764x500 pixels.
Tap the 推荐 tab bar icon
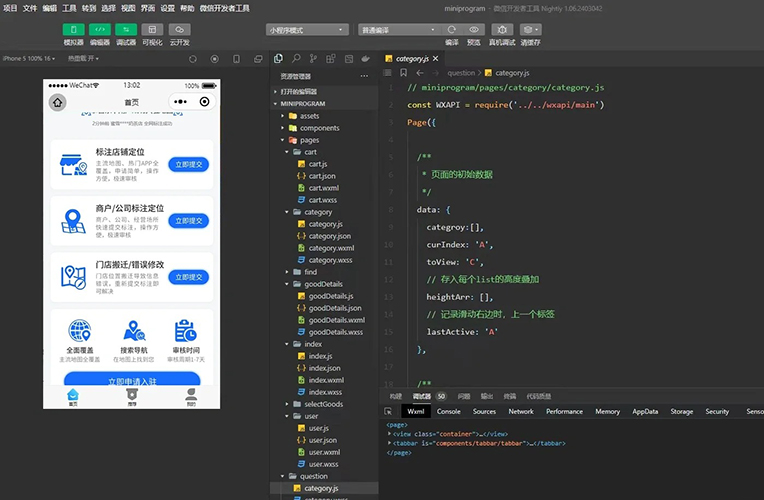(132, 397)
